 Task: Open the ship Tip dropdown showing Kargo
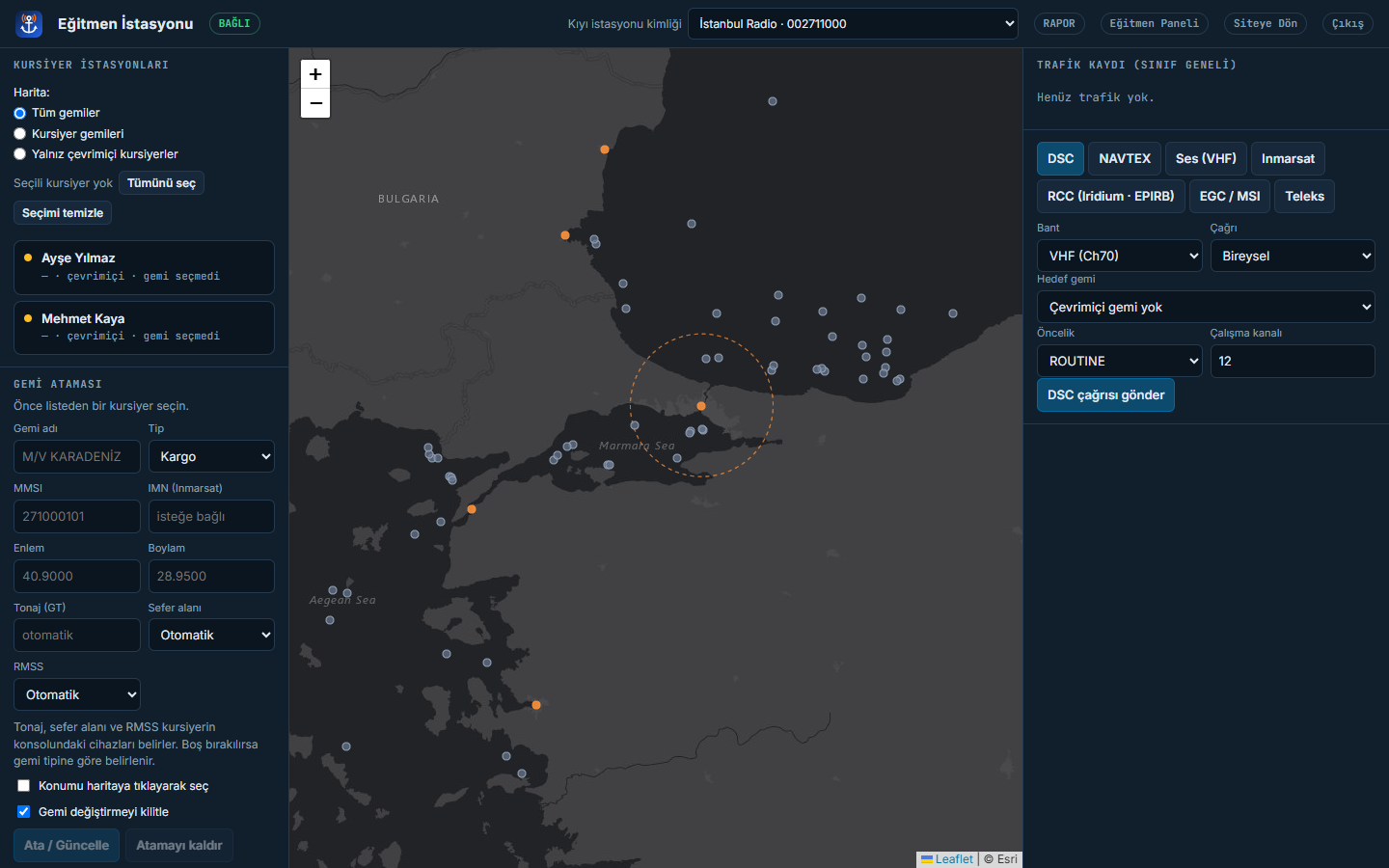click(211, 457)
